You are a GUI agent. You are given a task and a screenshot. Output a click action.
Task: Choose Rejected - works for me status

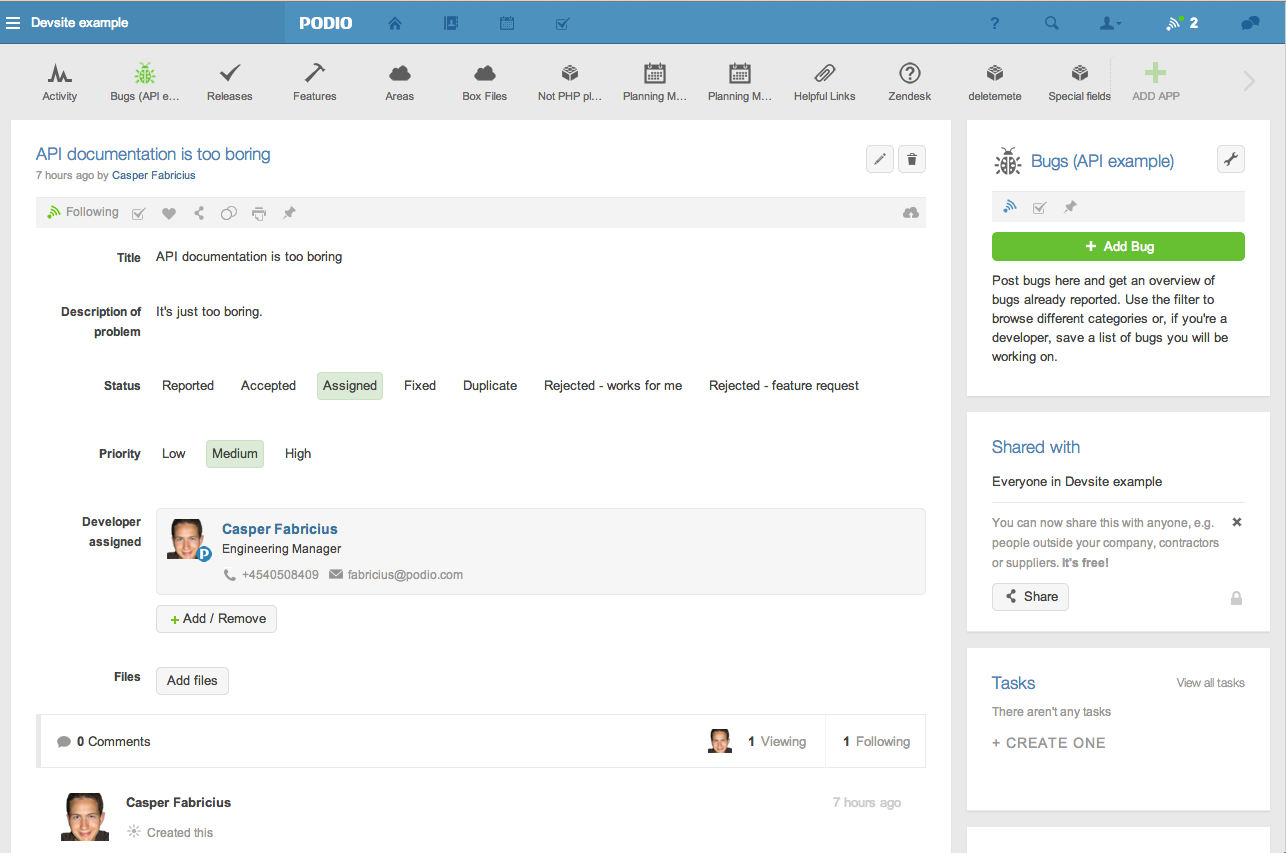click(x=613, y=386)
